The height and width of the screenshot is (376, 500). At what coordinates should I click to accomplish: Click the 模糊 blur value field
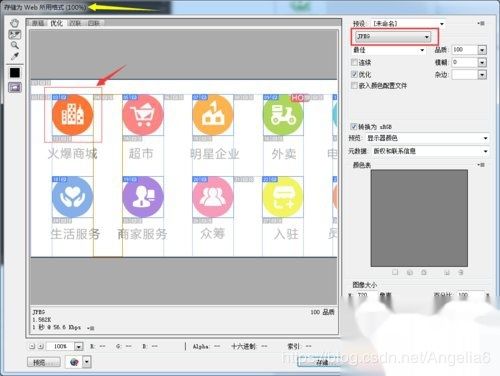tap(465, 62)
